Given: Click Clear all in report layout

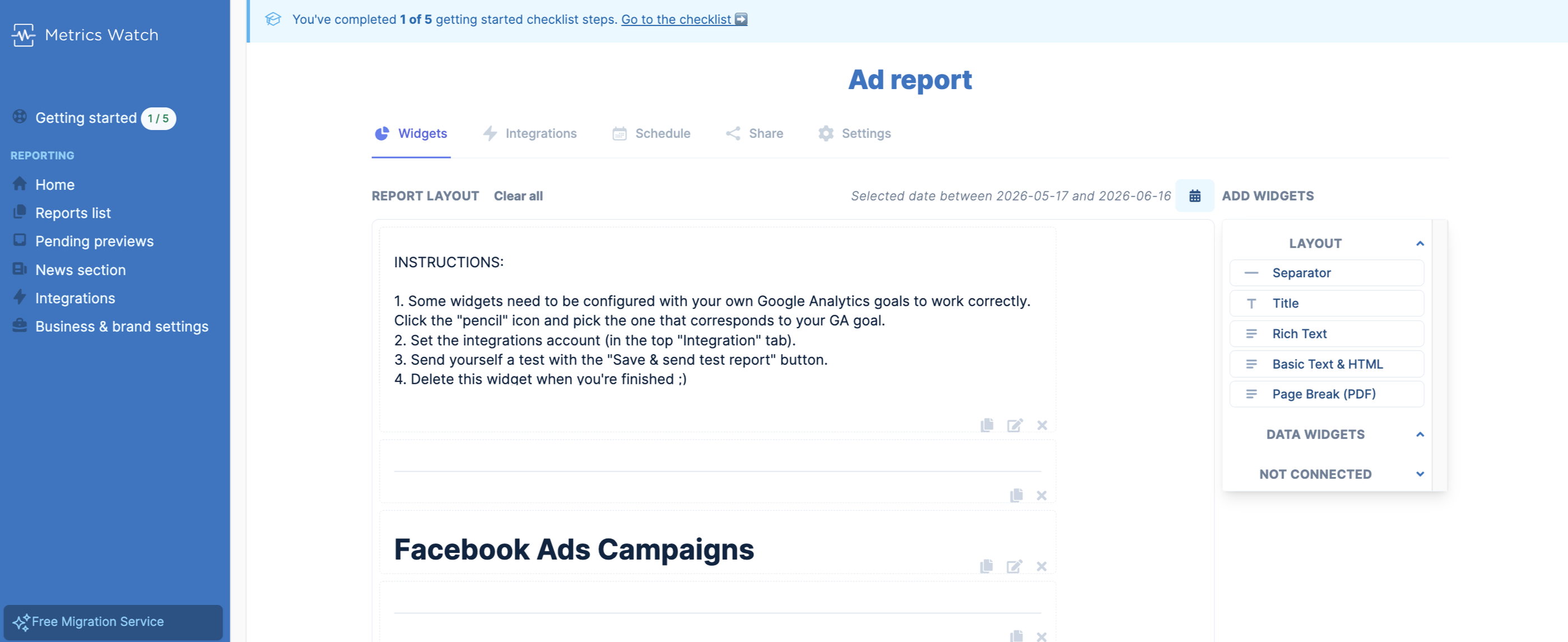Looking at the screenshot, I should coord(518,196).
